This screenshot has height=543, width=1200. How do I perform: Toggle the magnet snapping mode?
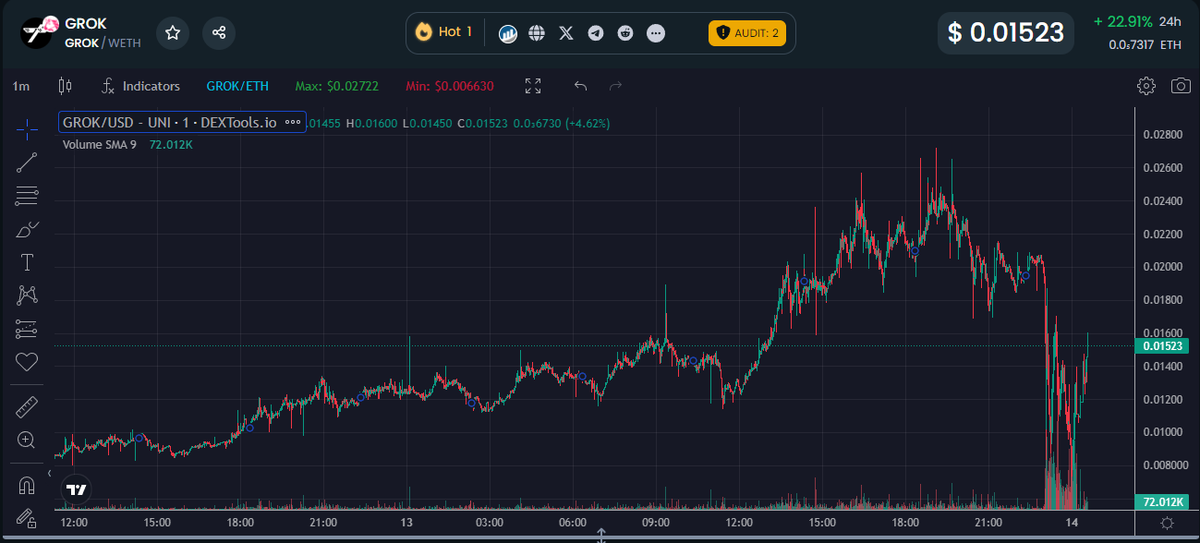click(27, 485)
